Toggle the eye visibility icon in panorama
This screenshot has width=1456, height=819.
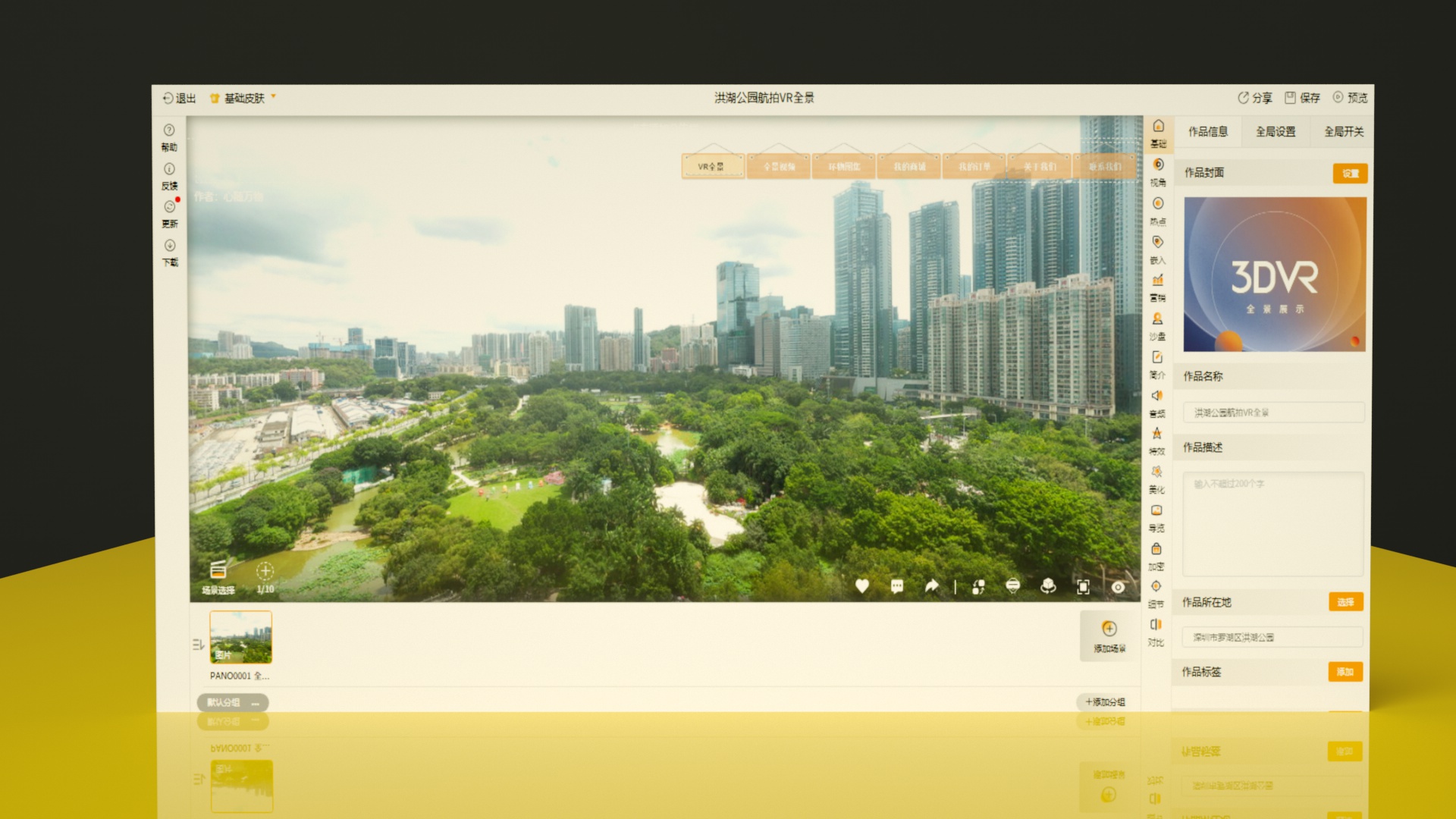pos(1119,587)
